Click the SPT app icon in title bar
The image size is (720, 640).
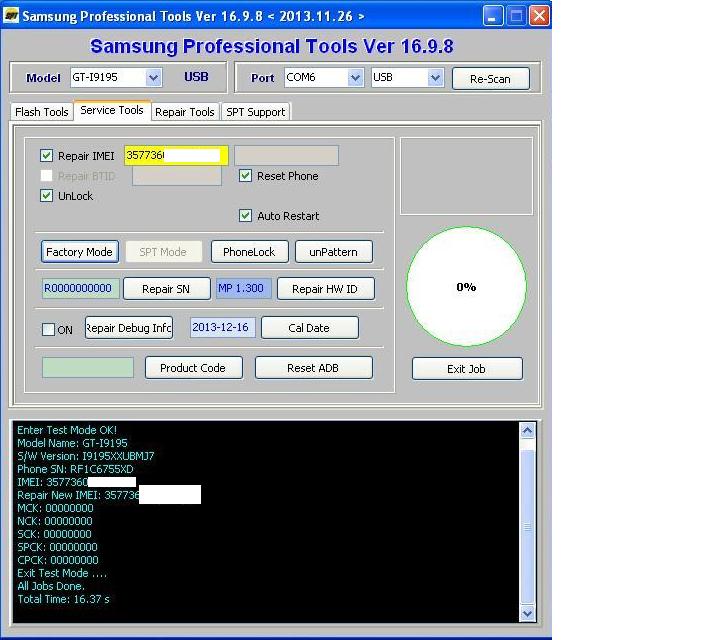pos(11,16)
